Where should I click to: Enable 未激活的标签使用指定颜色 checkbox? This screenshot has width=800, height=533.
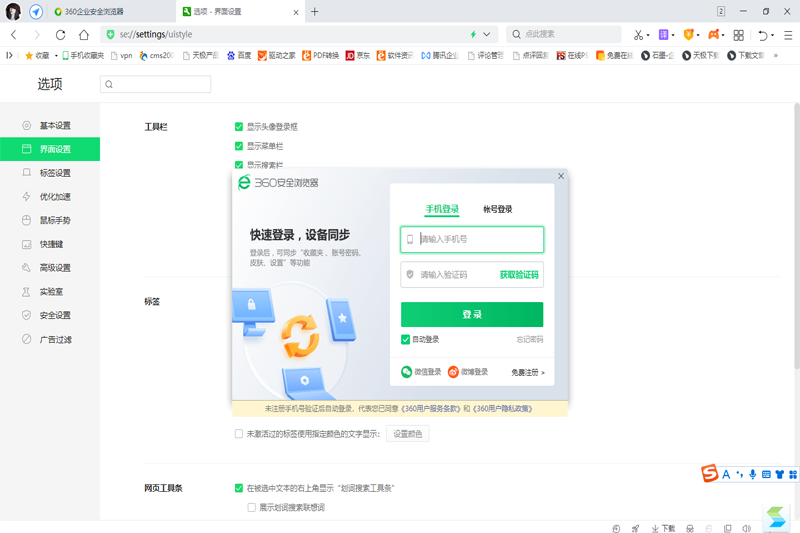(239, 434)
